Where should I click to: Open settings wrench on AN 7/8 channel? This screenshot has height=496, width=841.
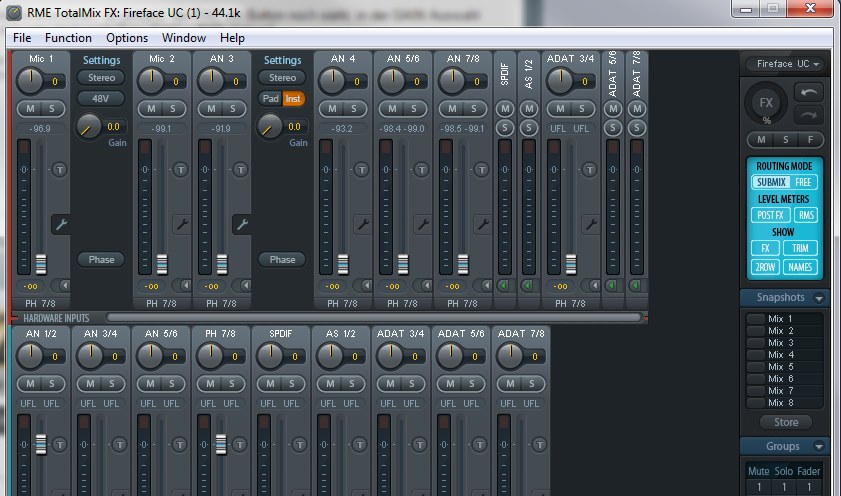pyautogui.click(x=483, y=224)
